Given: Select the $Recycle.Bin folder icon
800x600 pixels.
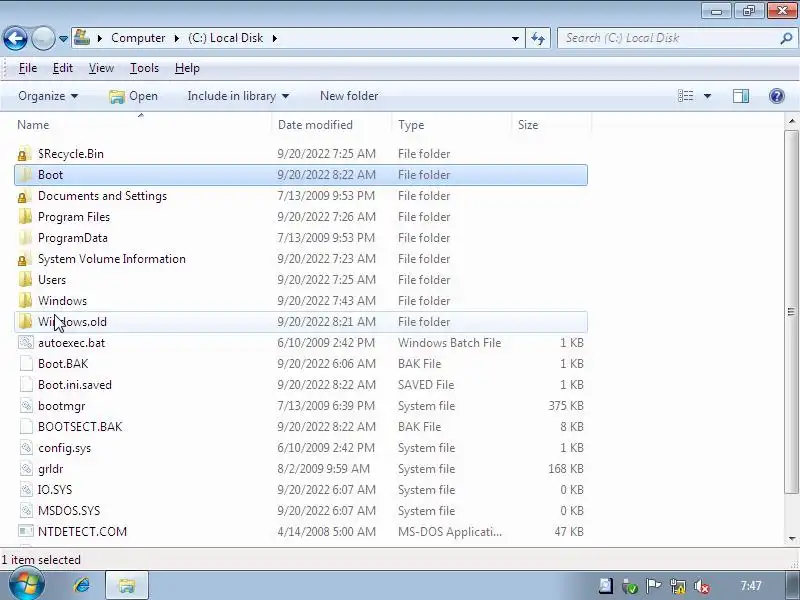Looking at the screenshot, I should [23, 154].
